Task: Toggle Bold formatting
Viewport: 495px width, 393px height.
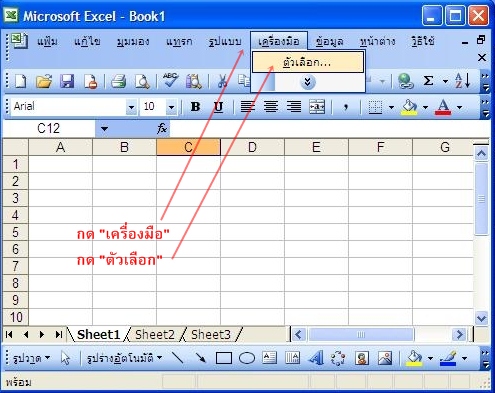Action: click(x=195, y=107)
